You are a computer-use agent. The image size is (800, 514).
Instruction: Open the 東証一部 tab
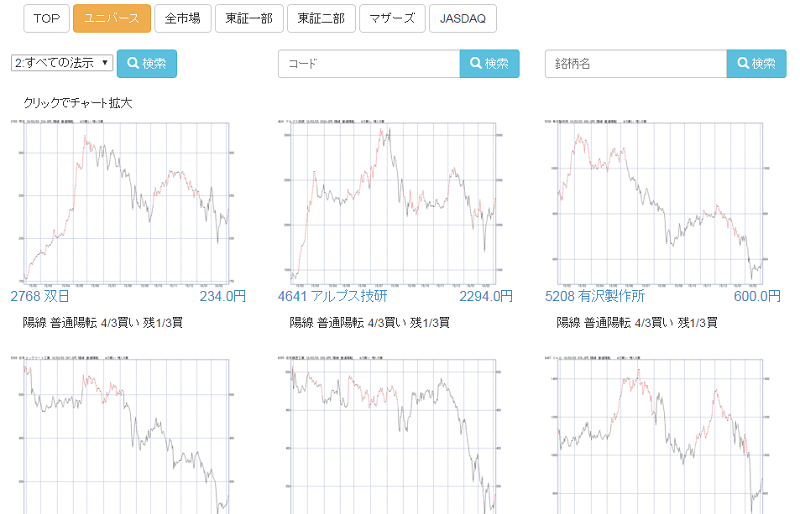point(248,18)
